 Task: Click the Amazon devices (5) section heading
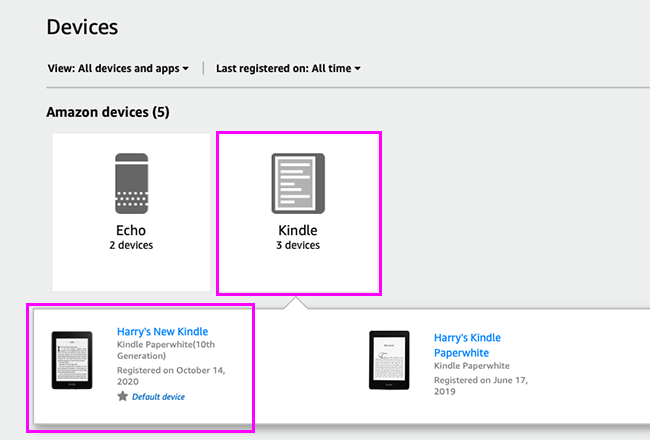[x=108, y=112]
